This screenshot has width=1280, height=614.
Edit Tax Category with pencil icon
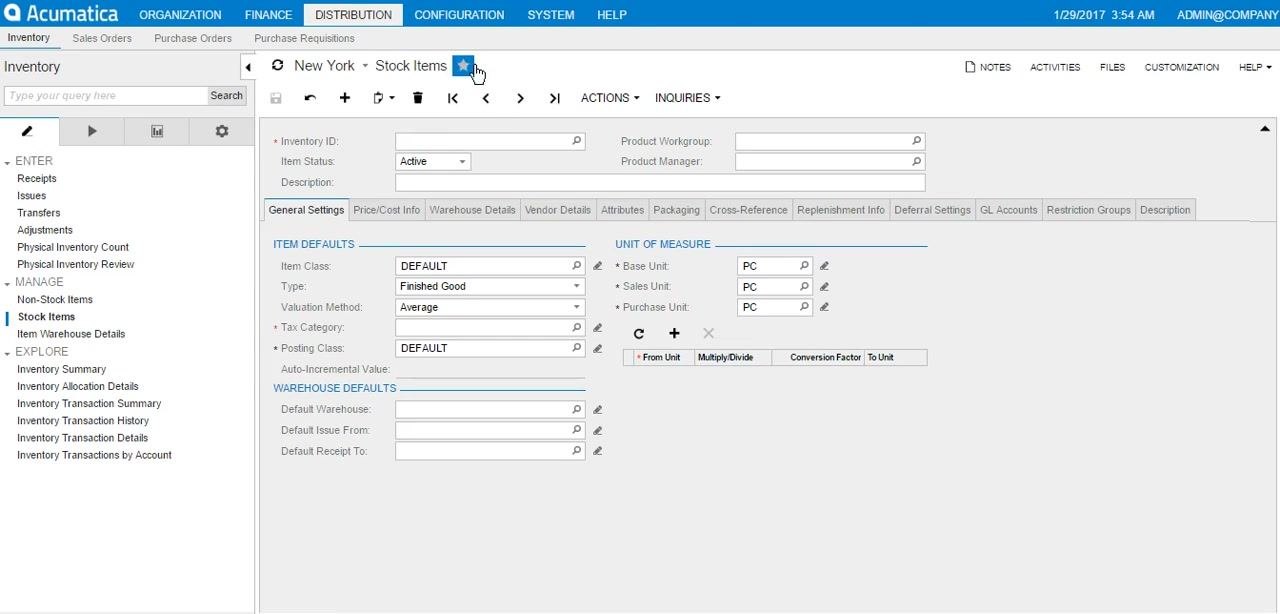(598, 327)
